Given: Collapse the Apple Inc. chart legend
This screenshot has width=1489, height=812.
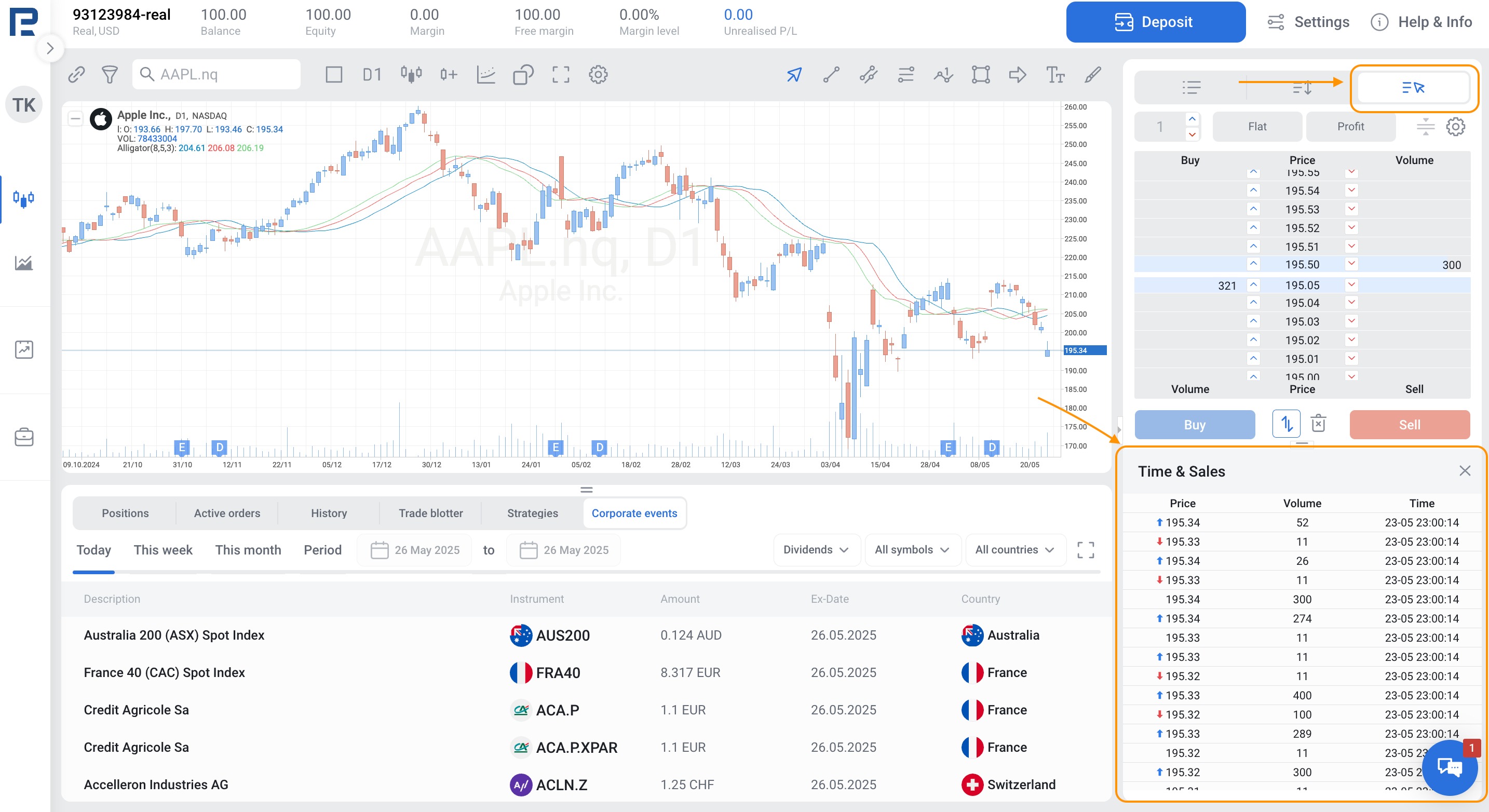Looking at the screenshot, I should 75,118.
